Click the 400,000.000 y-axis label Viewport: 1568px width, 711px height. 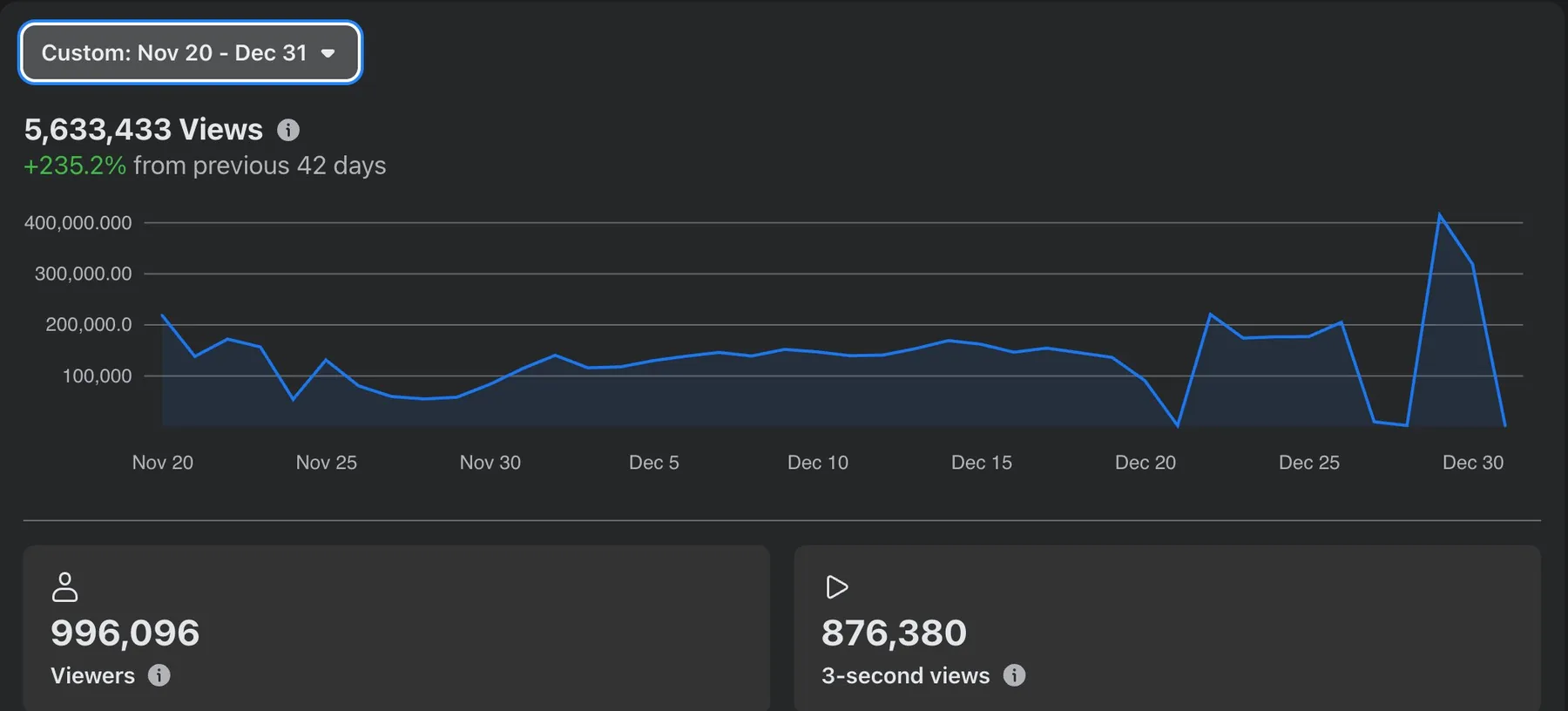click(78, 223)
